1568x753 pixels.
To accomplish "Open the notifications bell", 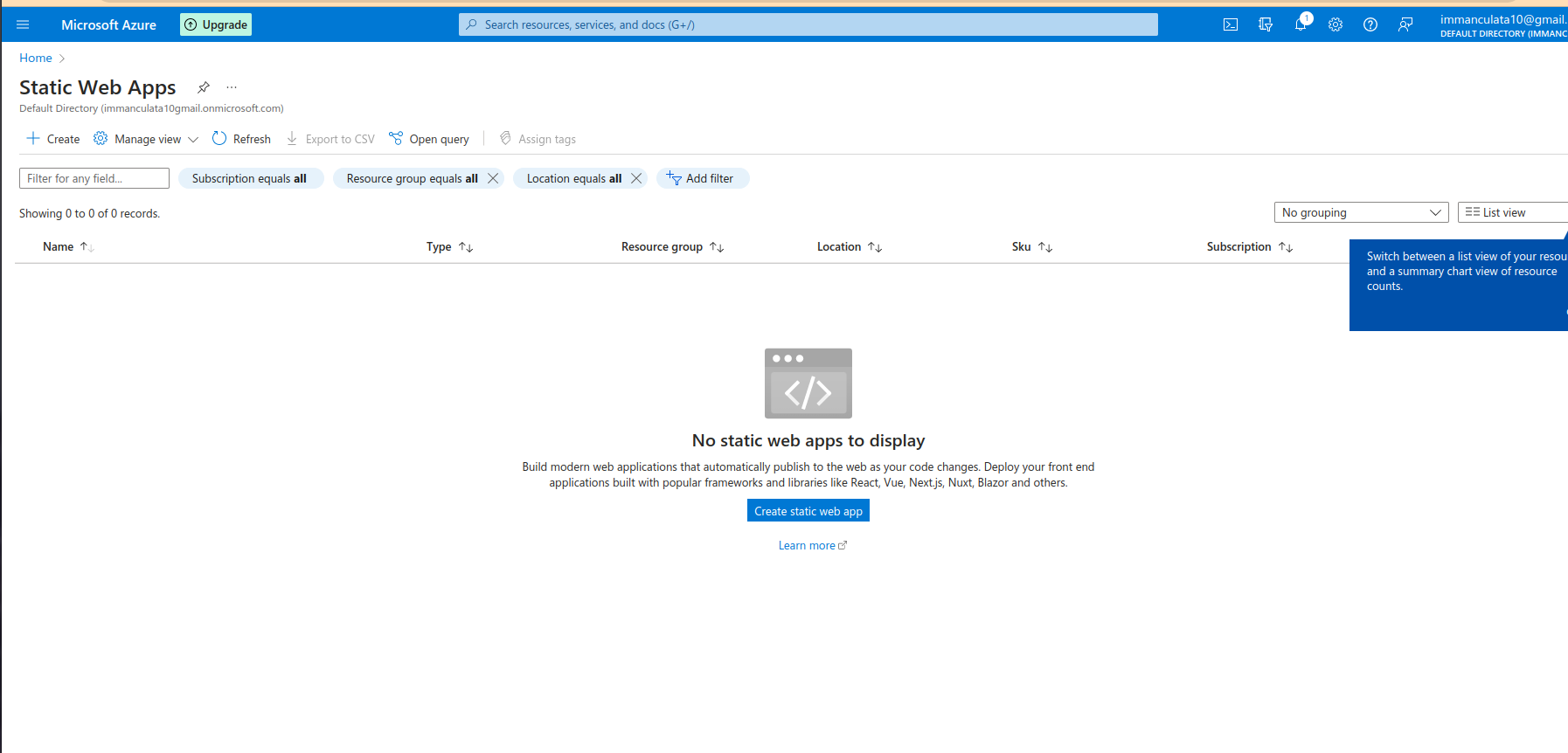I will [x=1301, y=24].
